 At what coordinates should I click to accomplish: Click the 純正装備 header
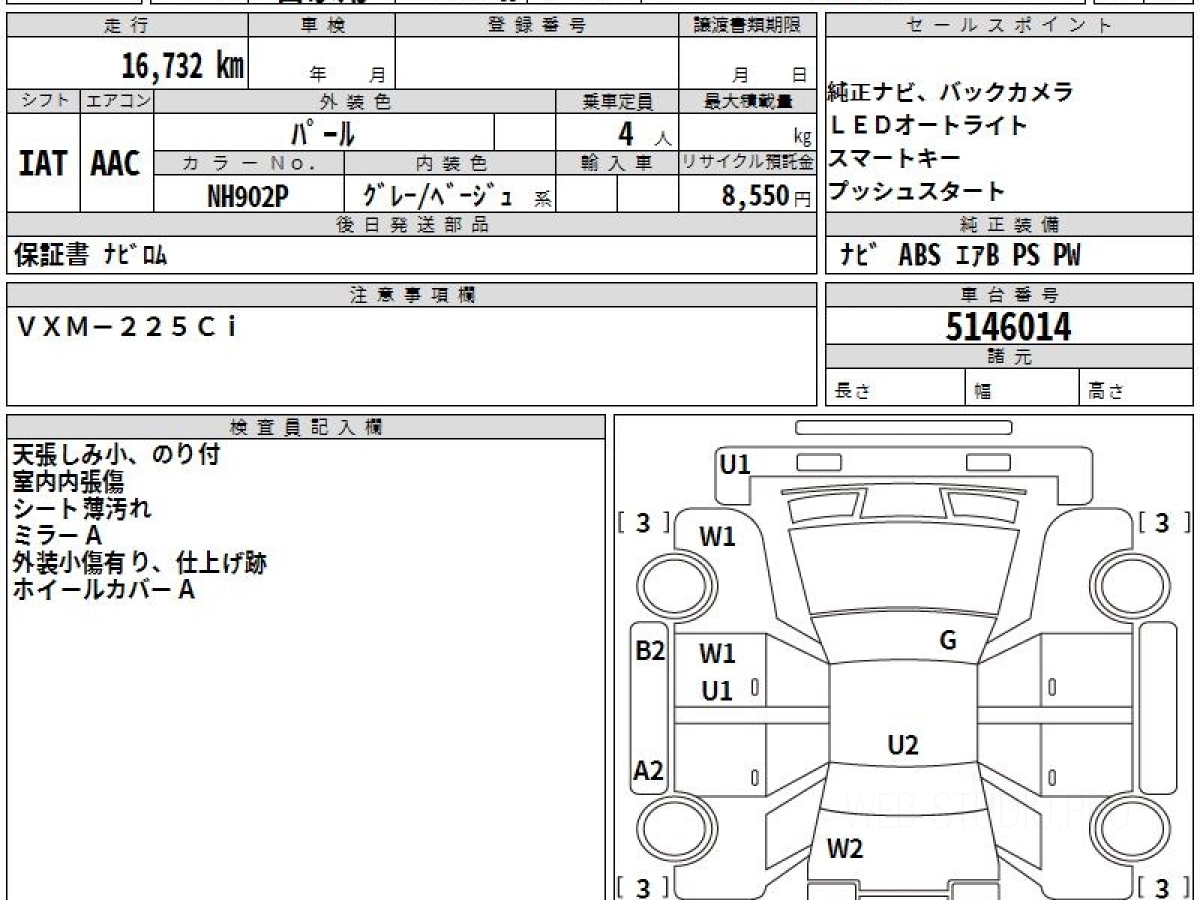click(1009, 225)
